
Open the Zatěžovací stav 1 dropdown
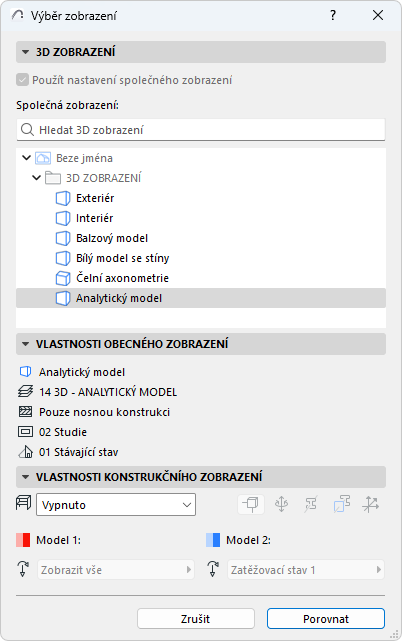[306, 570]
